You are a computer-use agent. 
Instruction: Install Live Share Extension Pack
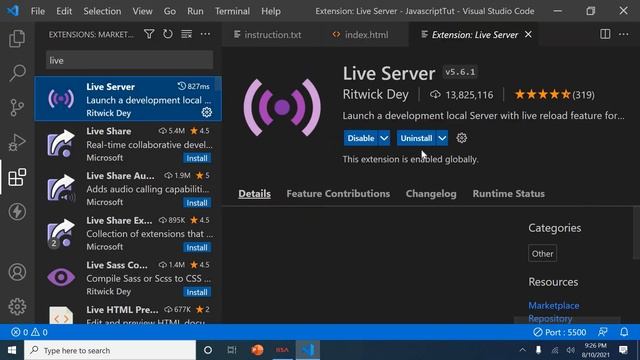pyautogui.click(x=197, y=247)
